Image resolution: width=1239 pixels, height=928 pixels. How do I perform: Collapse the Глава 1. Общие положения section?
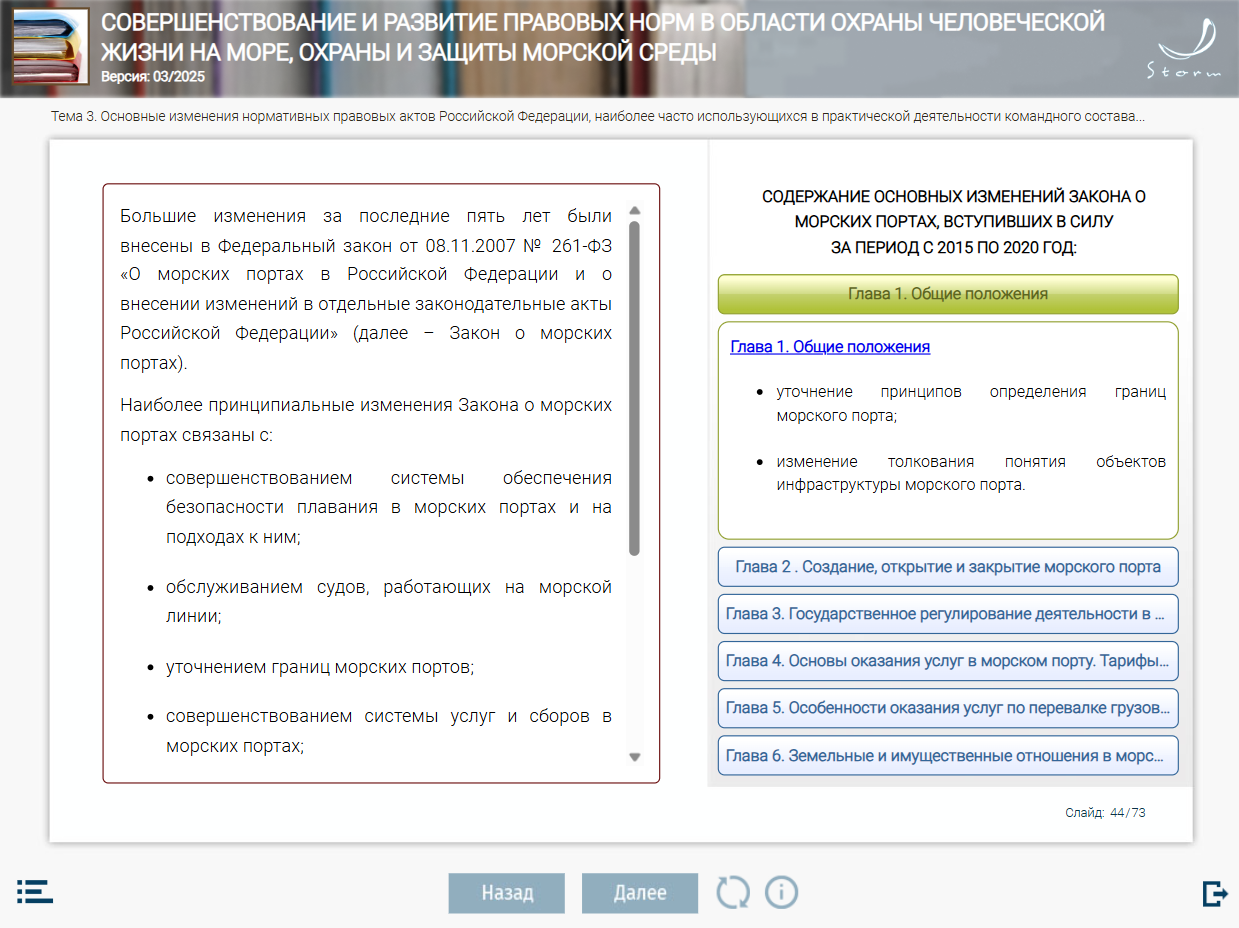pyautogui.click(x=947, y=294)
